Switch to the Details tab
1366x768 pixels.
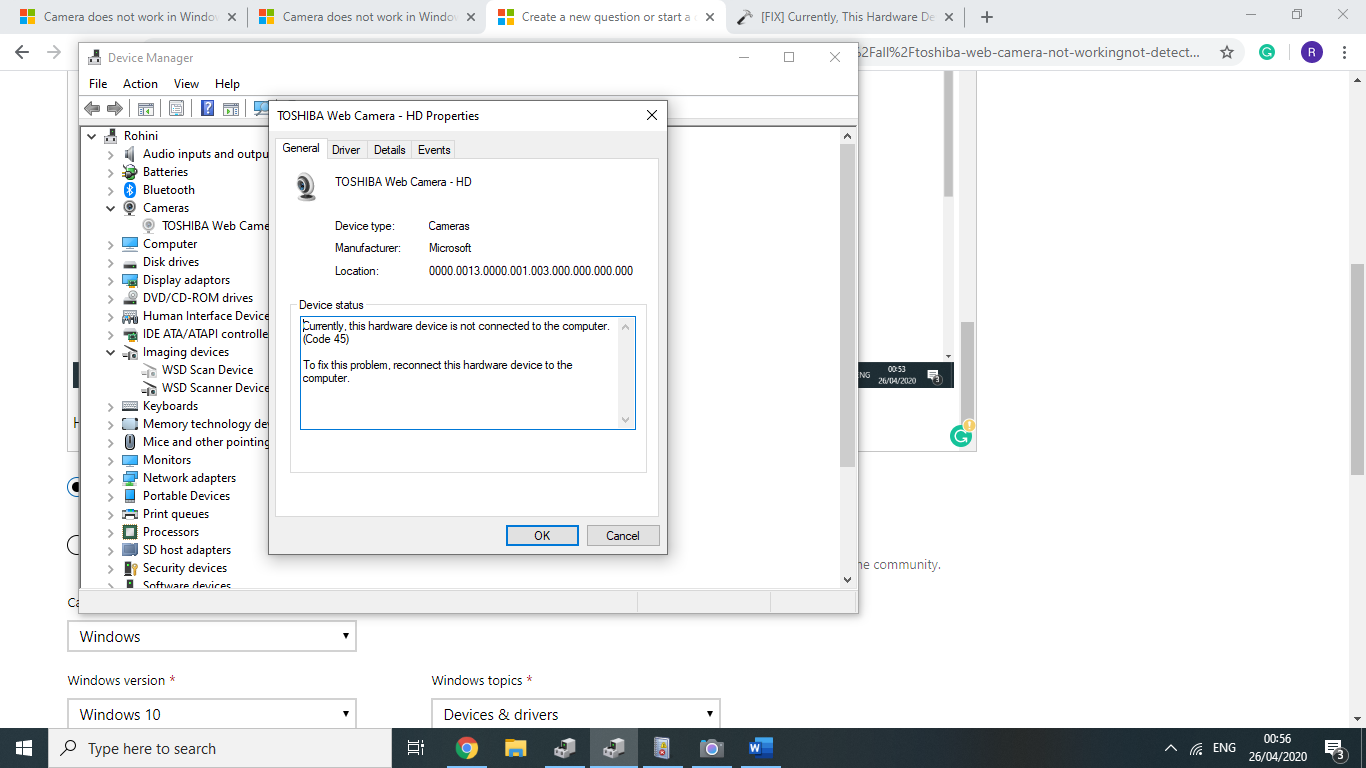[389, 150]
